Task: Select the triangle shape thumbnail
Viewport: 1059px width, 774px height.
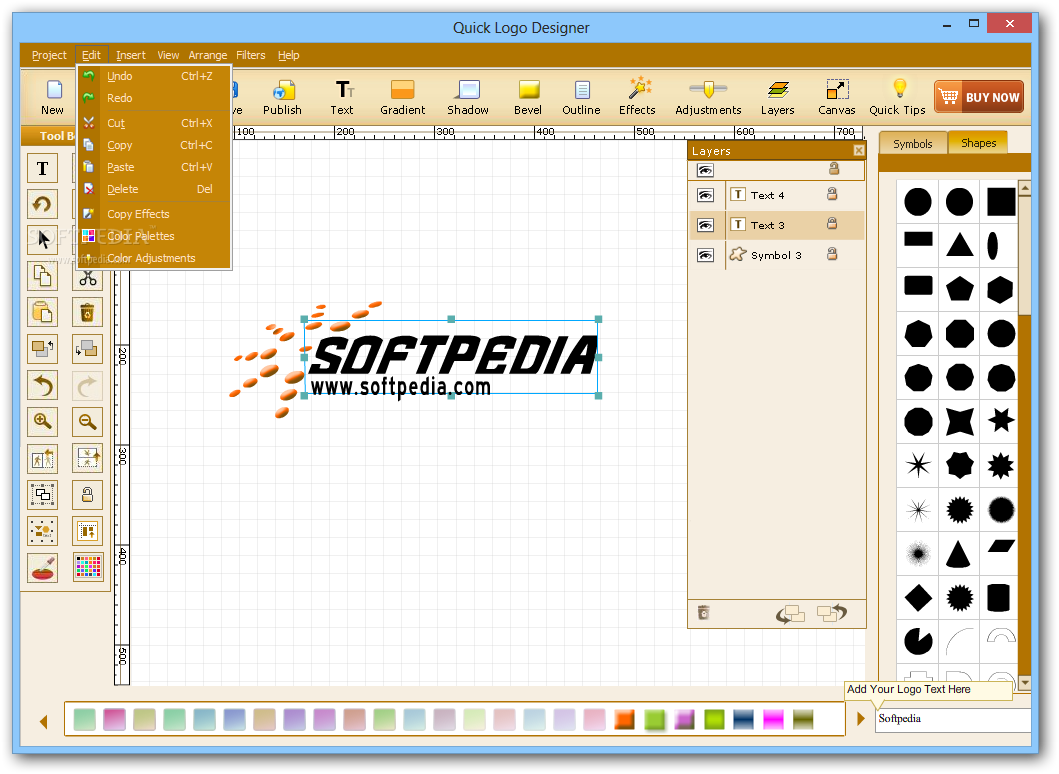Action: (959, 244)
